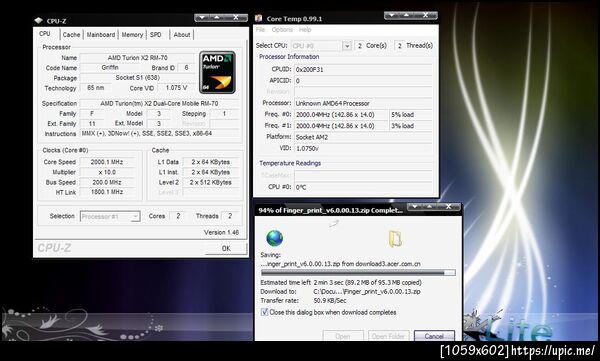Click the Multiplier x 10.0 value
The width and height of the screenshot is (600, 361).
click(x=107, y=172)
